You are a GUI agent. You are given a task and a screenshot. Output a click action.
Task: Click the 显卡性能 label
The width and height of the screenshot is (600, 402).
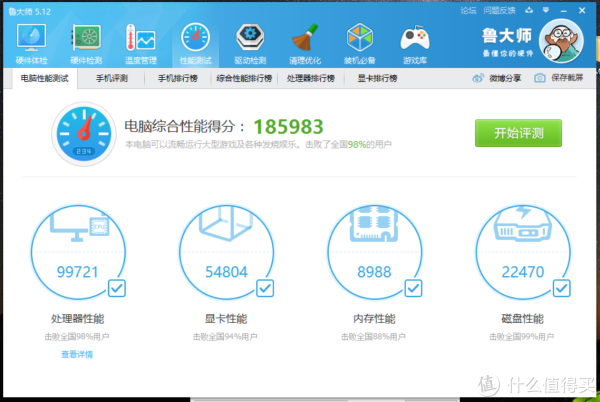tap(226, 319)
